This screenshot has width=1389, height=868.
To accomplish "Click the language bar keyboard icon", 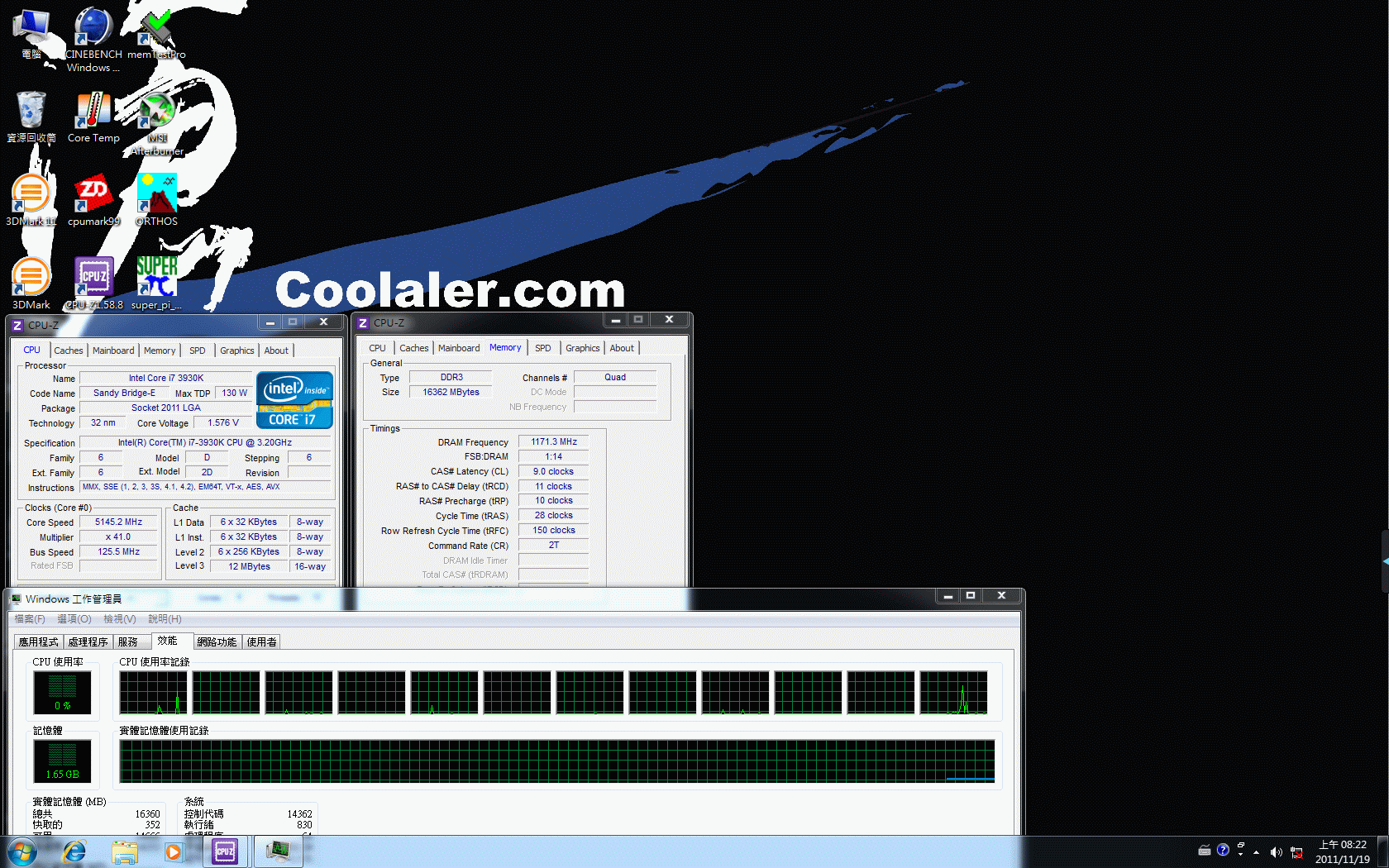I will coord(1205,851).
